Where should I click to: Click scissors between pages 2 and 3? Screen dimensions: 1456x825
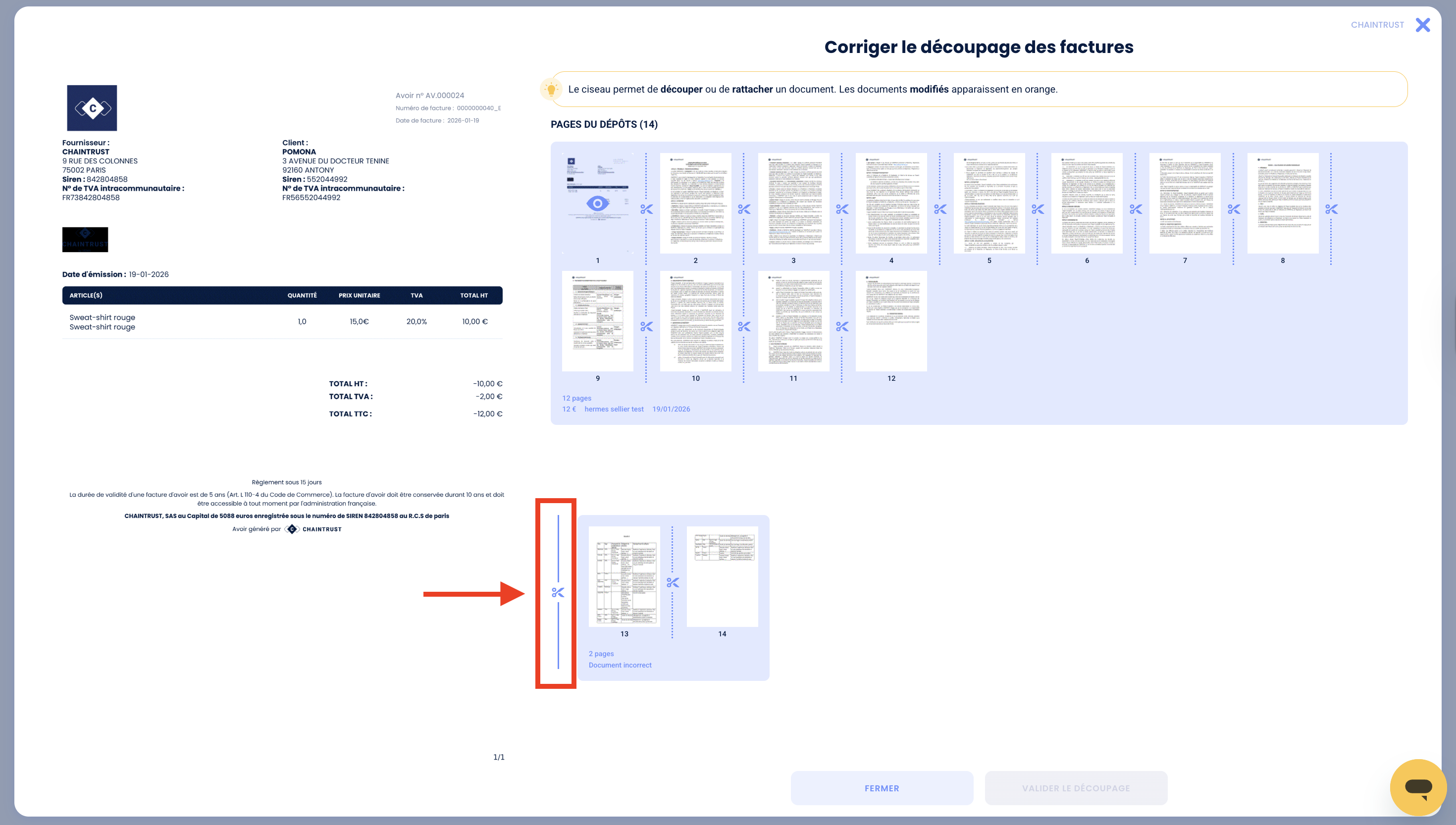coord(744,209)
